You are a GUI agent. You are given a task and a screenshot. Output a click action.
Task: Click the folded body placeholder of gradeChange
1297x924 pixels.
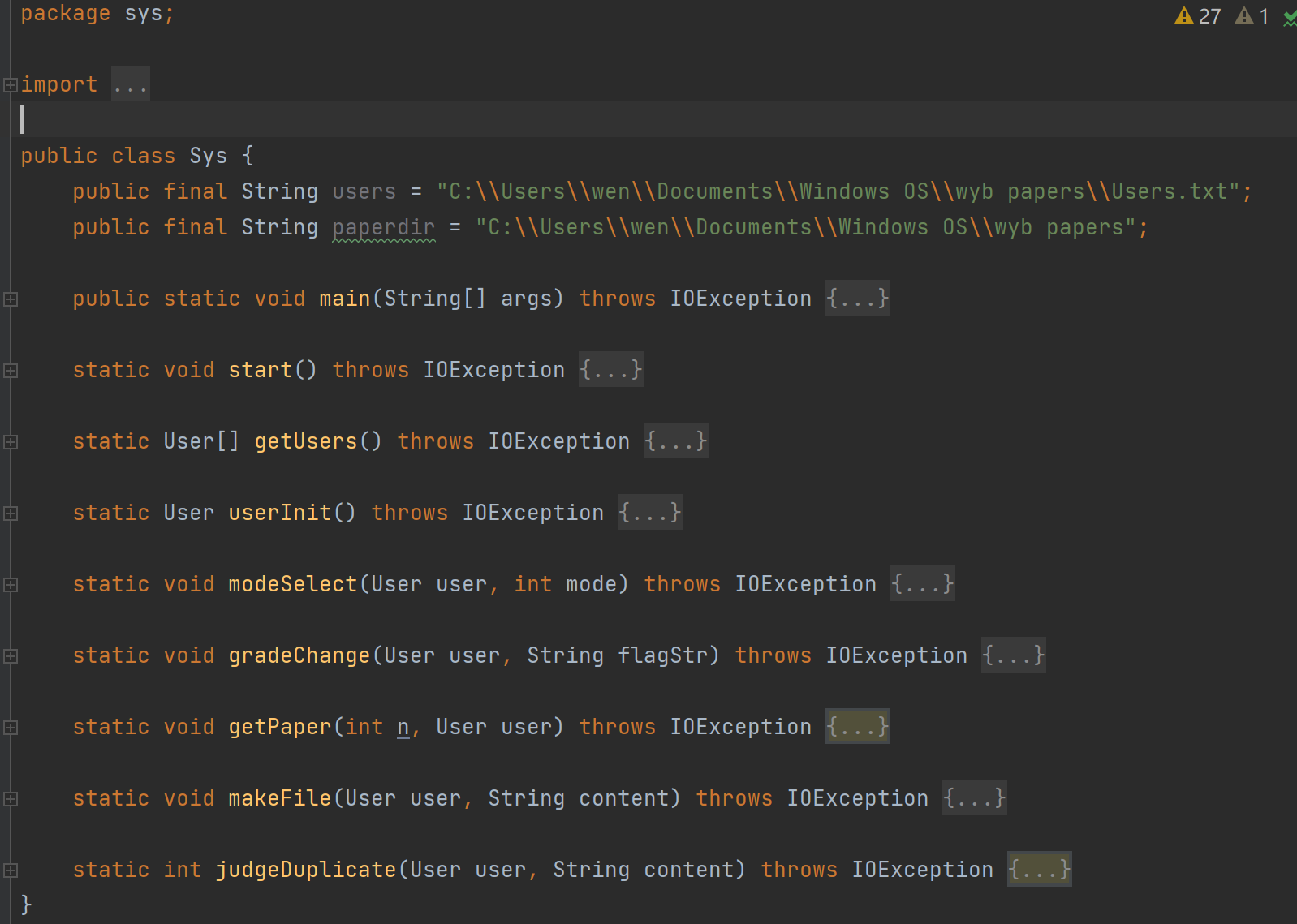1014,655
